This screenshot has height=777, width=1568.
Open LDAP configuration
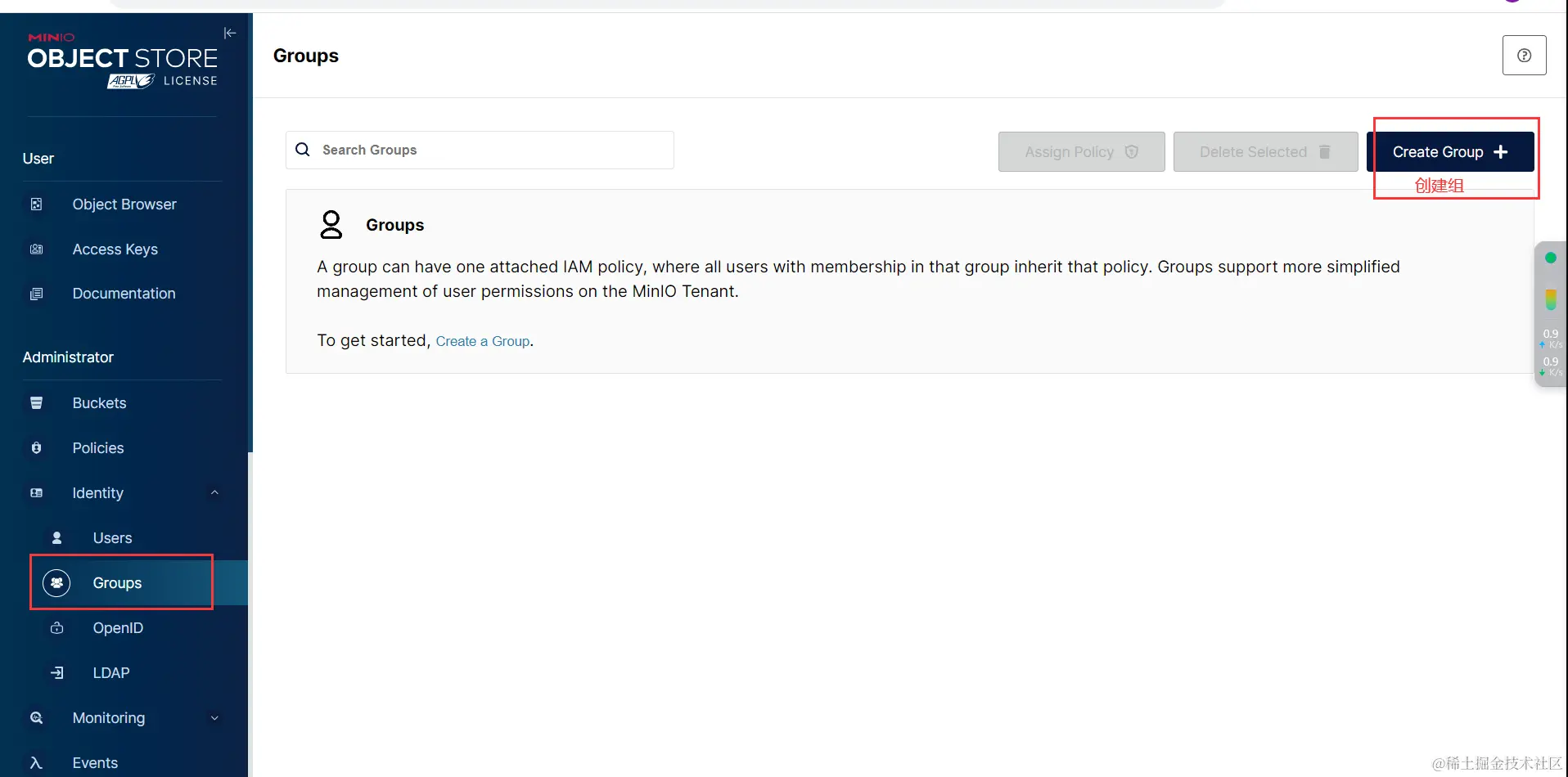tap(111, 673)
